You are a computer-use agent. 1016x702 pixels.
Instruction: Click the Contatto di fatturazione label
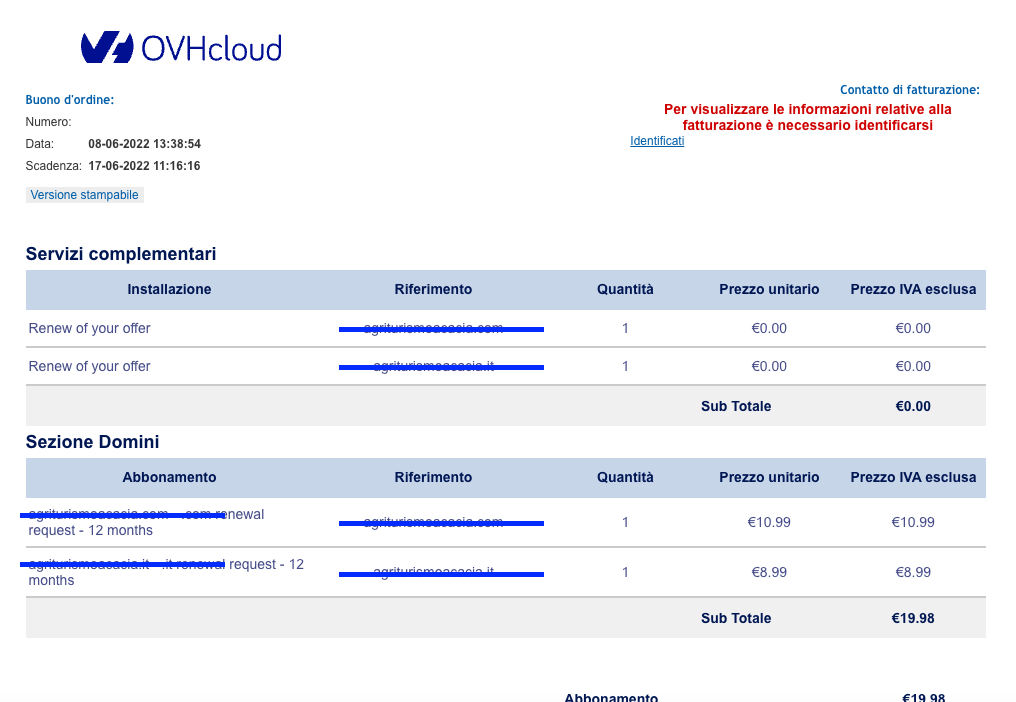pos(909,90)
